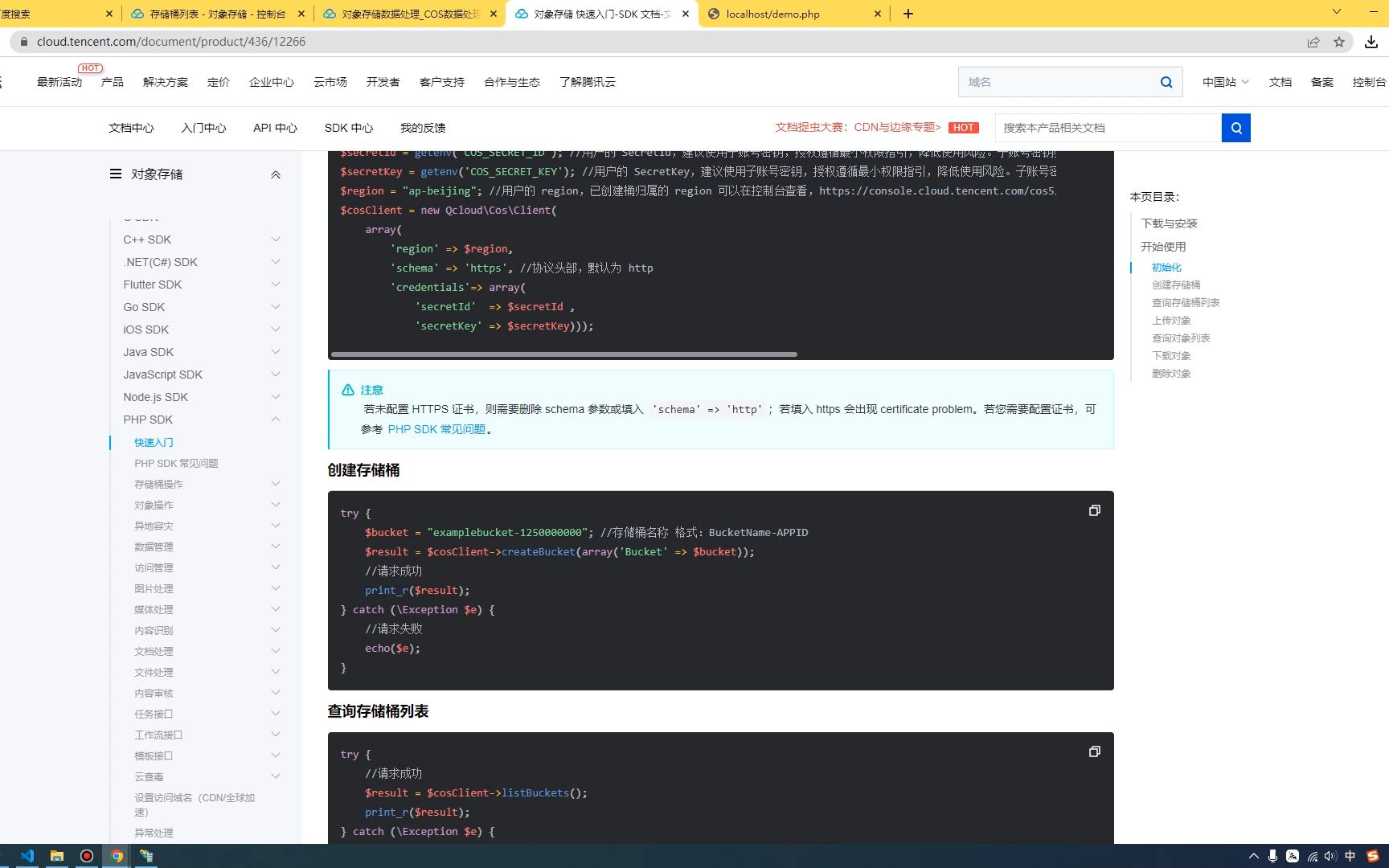Open the browser downloads icon
1389x868 pixels.
click(x=1371, y=42)
